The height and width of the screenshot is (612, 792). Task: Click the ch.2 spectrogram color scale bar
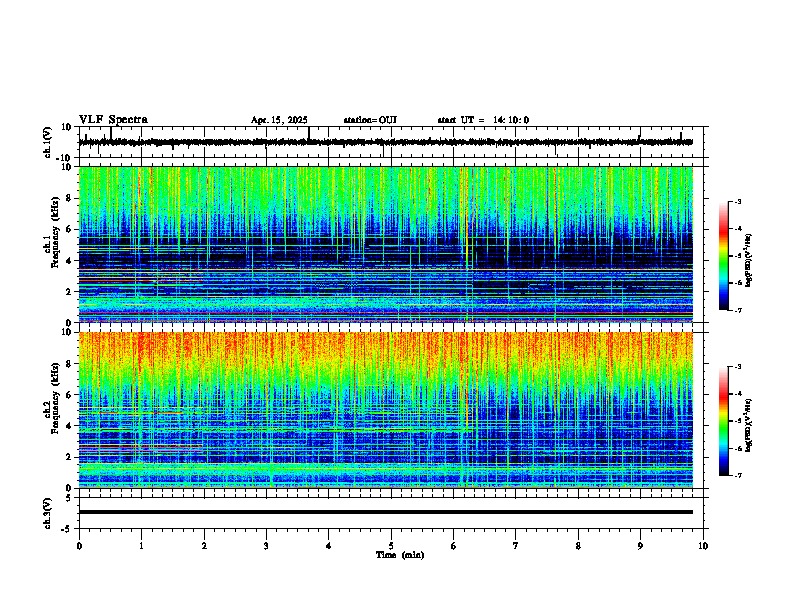click(x=724, y=421)
